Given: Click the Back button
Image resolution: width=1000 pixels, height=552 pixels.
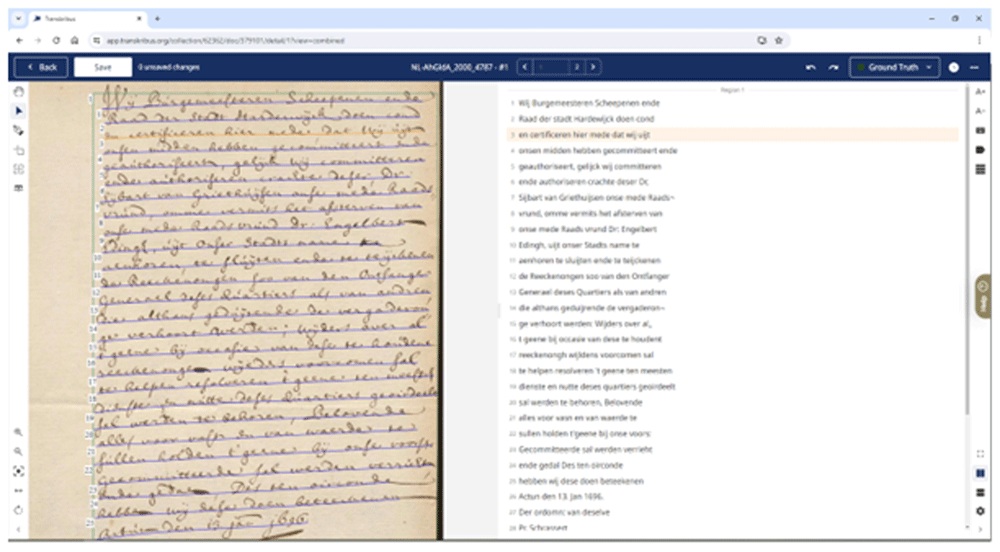Looking at the screenshot, I should pyautogui.click(x=41, y=67).
